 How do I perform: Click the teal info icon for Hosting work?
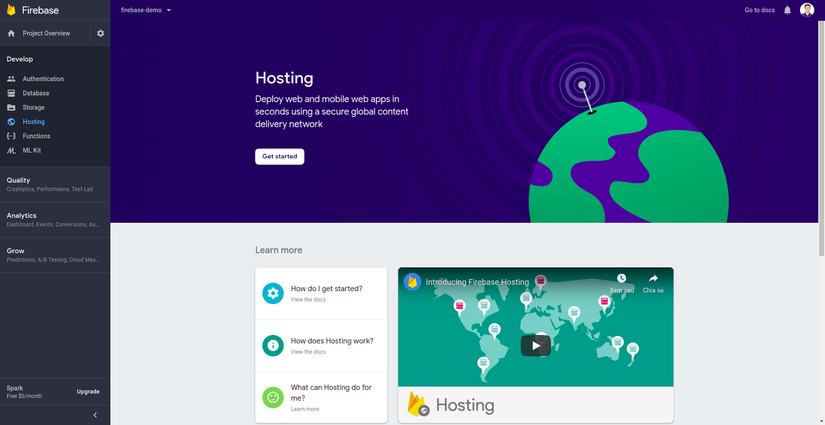tap(273, 346)
